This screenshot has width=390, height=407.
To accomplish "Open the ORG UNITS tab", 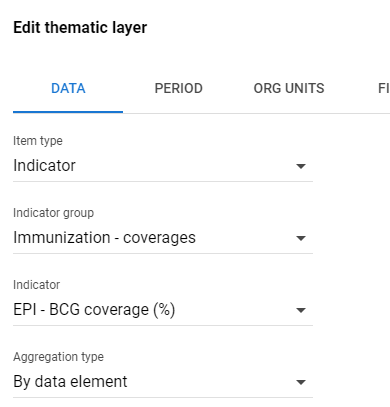I will pos(289,88).
